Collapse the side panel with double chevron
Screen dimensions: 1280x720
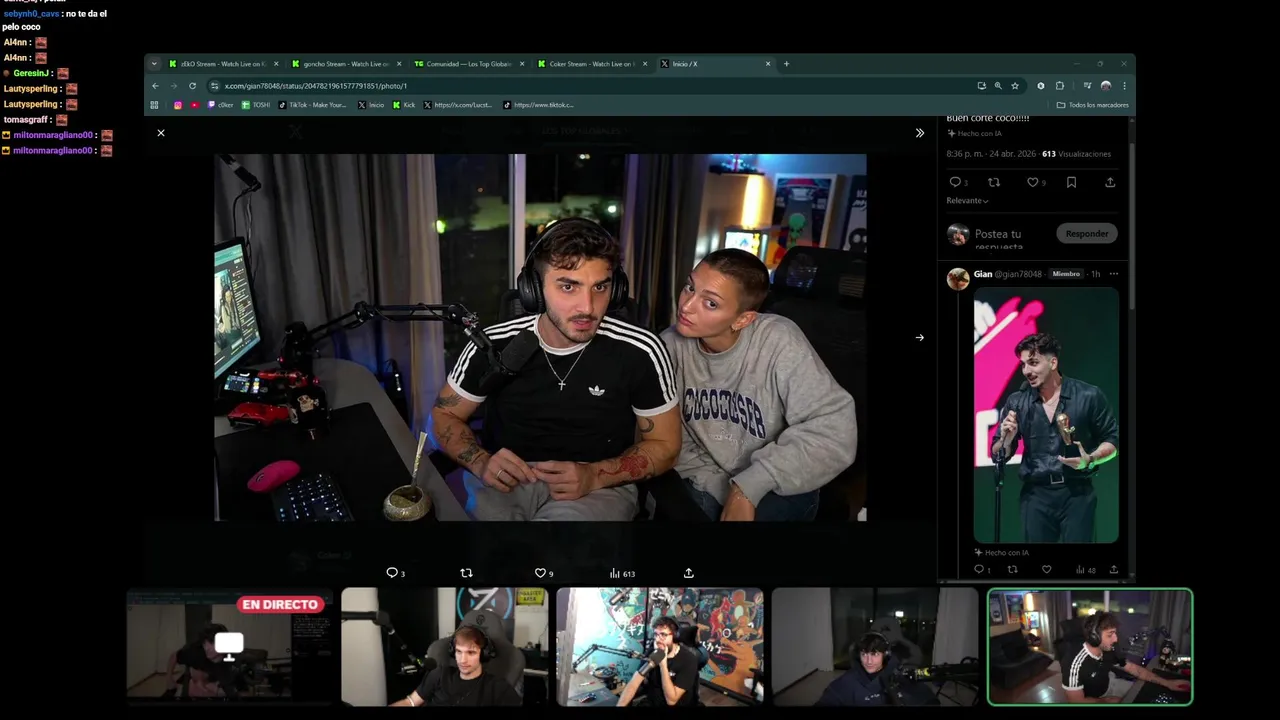coord(920,133)
